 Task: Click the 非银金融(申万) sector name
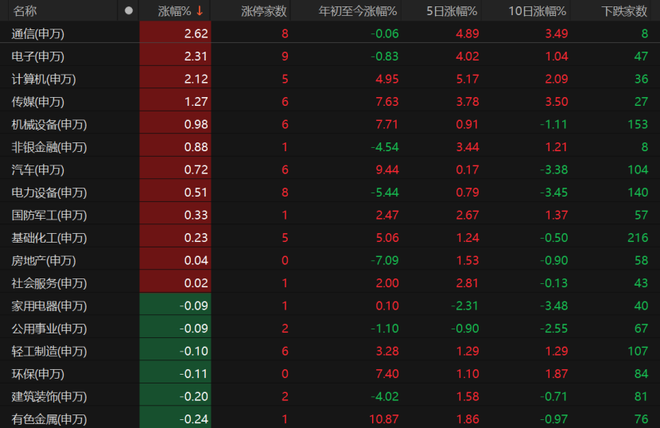point(50,147)
